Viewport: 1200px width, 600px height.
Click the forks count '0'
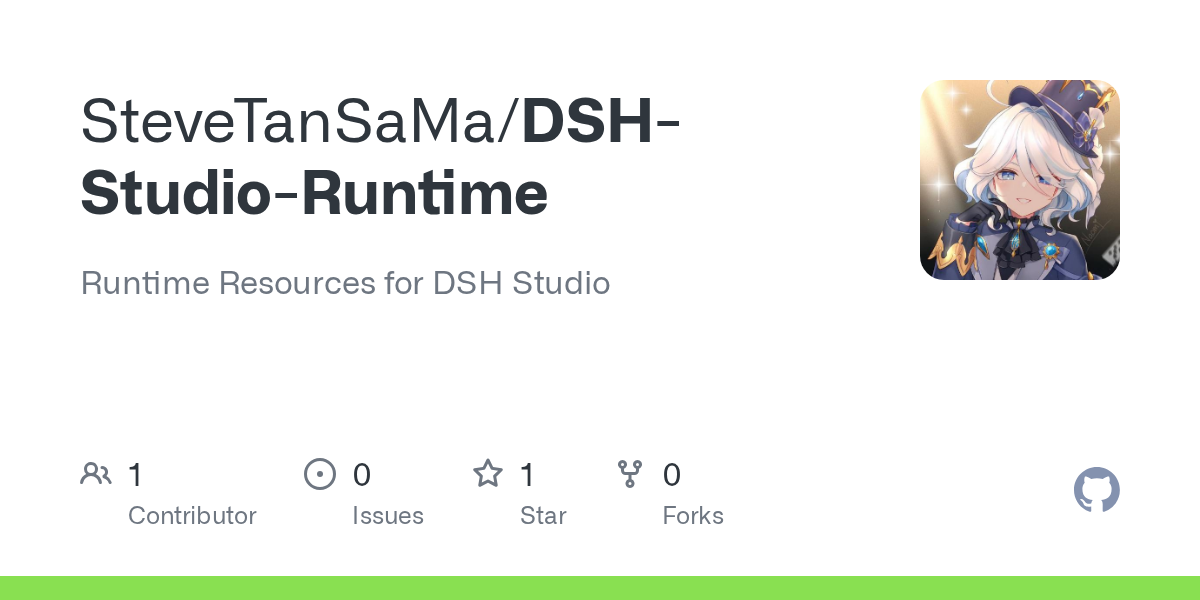pos(672,475)
